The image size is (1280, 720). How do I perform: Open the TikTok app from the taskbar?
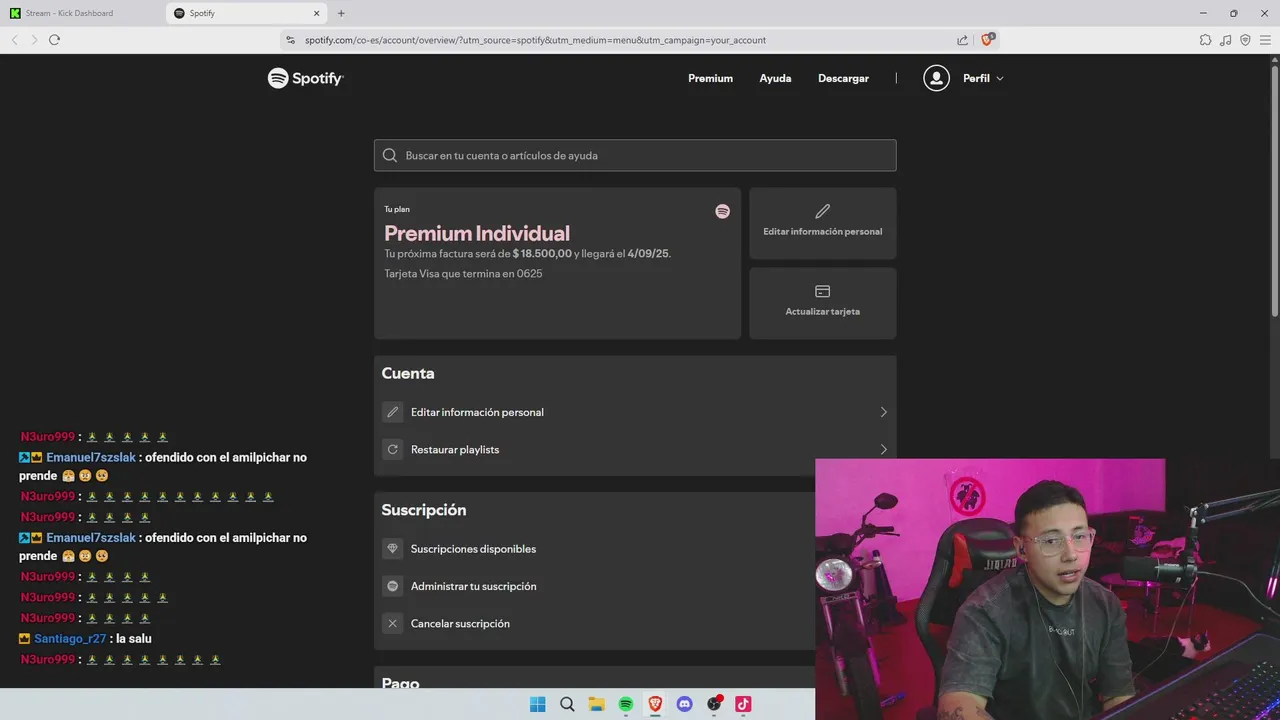click(743, 704)
